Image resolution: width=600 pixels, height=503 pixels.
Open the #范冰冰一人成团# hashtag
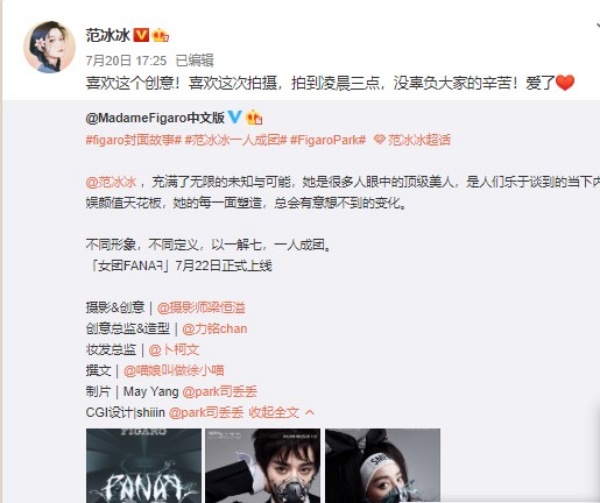pos(236,140)
